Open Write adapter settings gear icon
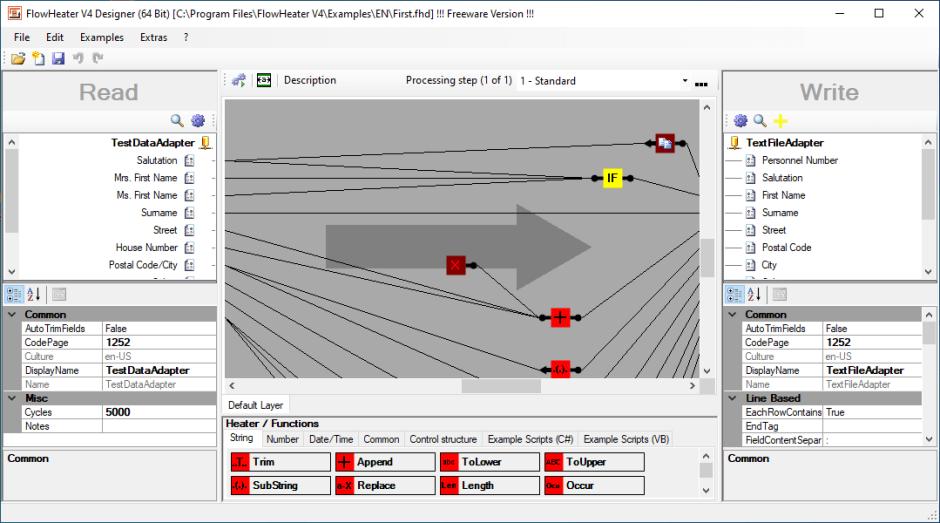The width and height of the screenshot is (940, 523). point(740,121)
